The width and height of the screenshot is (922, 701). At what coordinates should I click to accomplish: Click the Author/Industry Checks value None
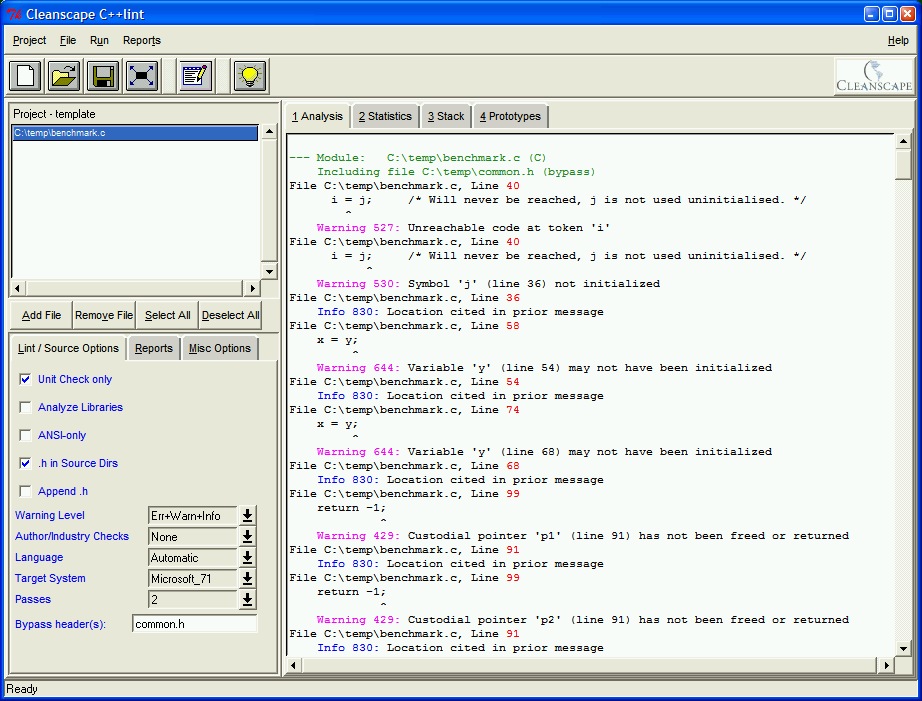(x=193, y=536)
